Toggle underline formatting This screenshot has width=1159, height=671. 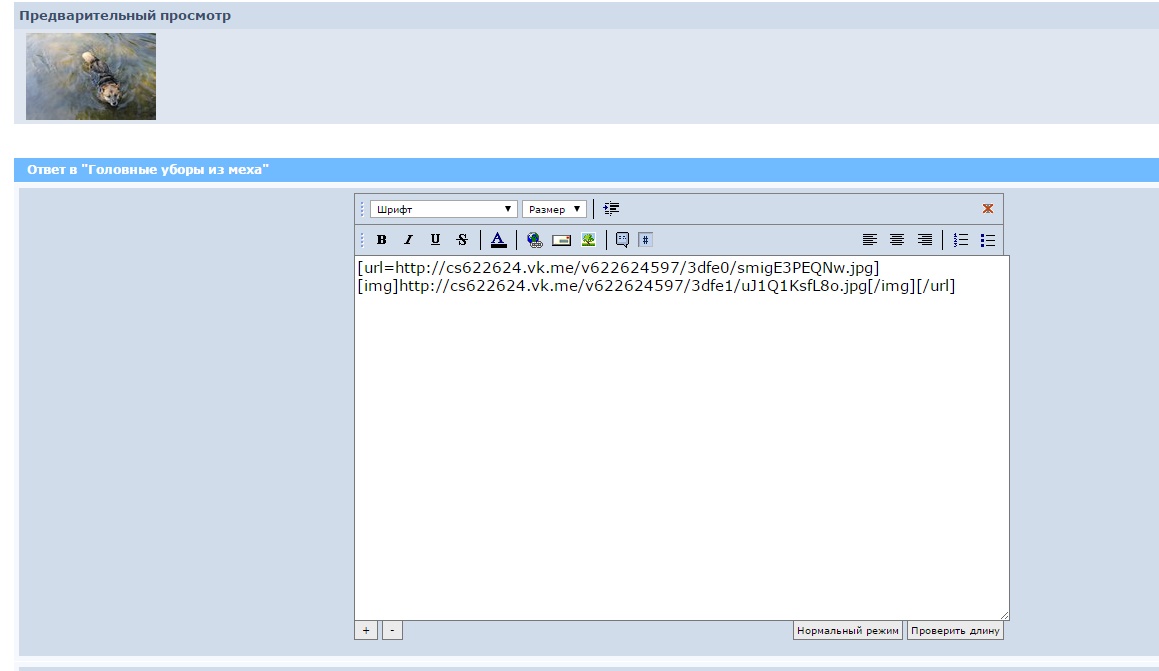(435, 239)
